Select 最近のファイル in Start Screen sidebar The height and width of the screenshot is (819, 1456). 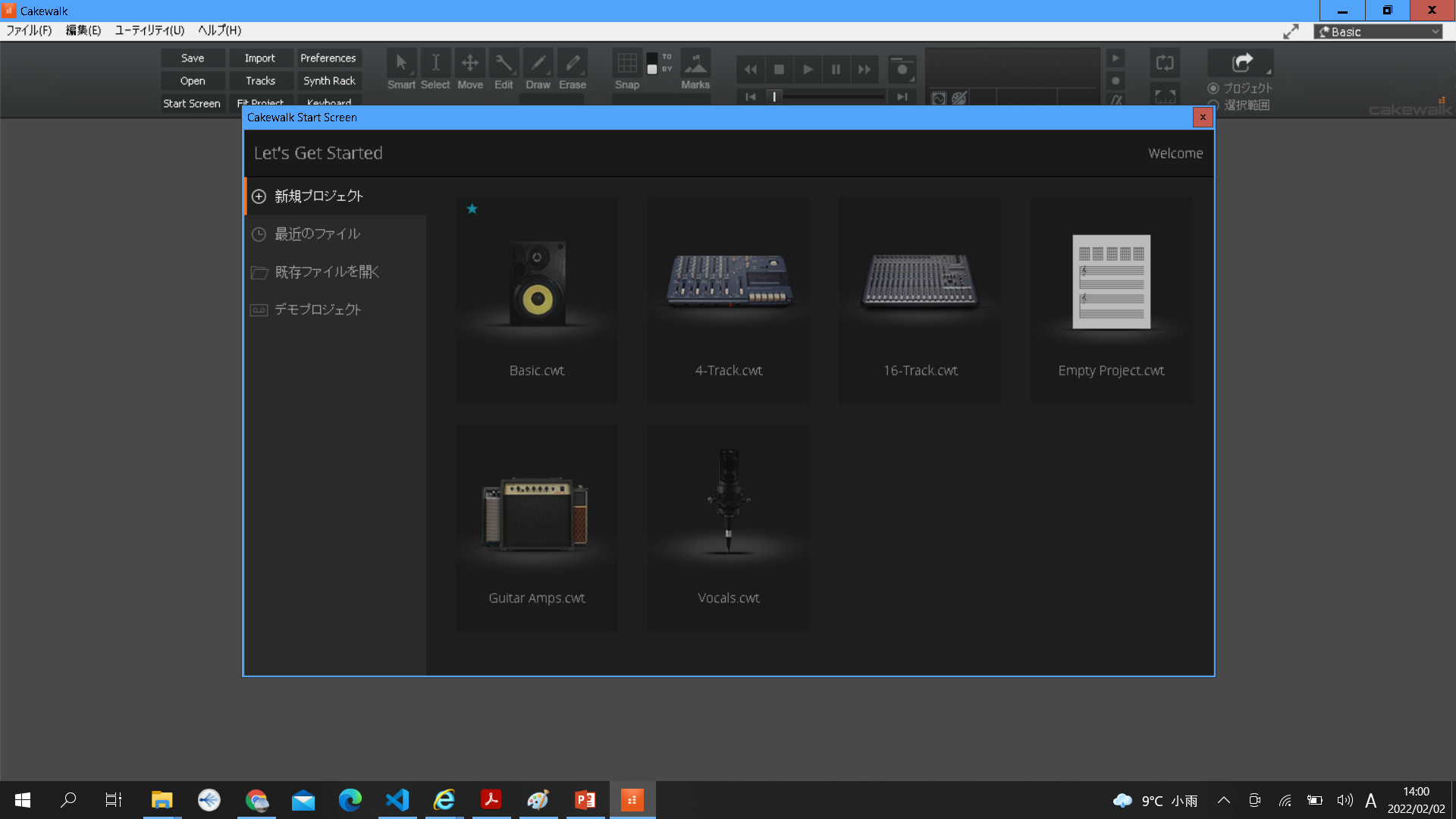pos(335,234)
